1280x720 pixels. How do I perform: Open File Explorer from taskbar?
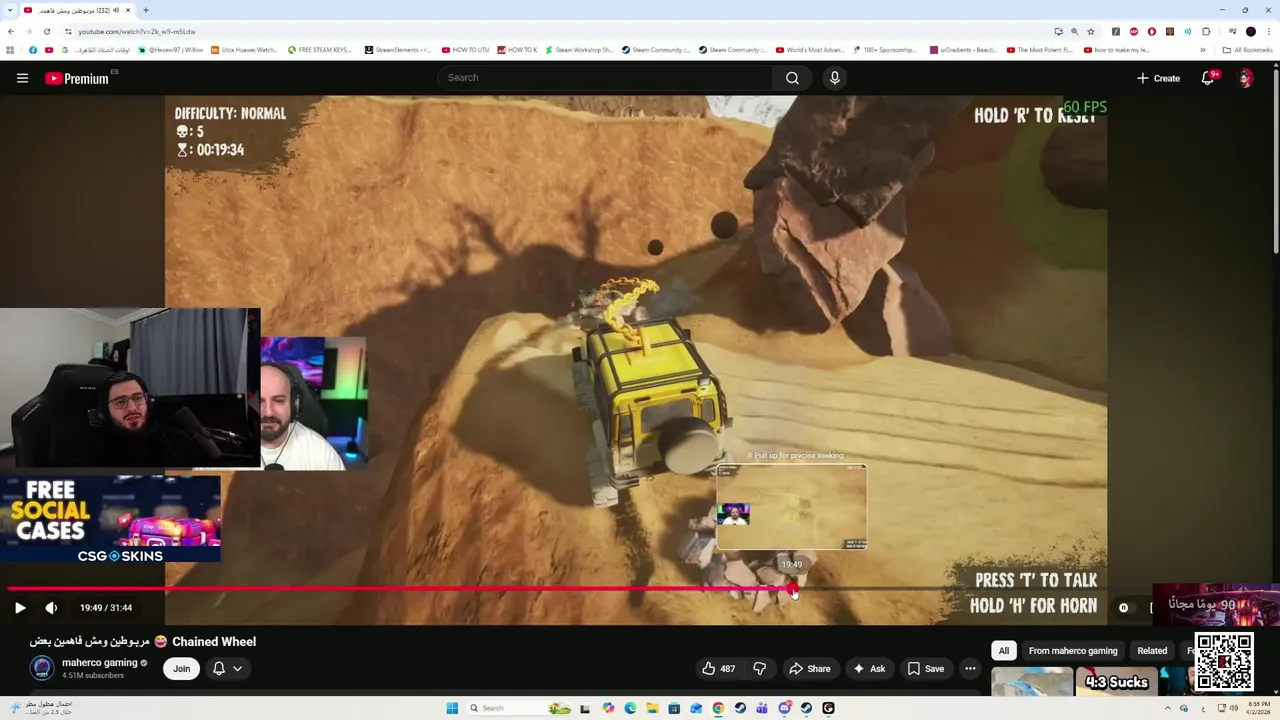pyautogui.click(x=652, y=708)
